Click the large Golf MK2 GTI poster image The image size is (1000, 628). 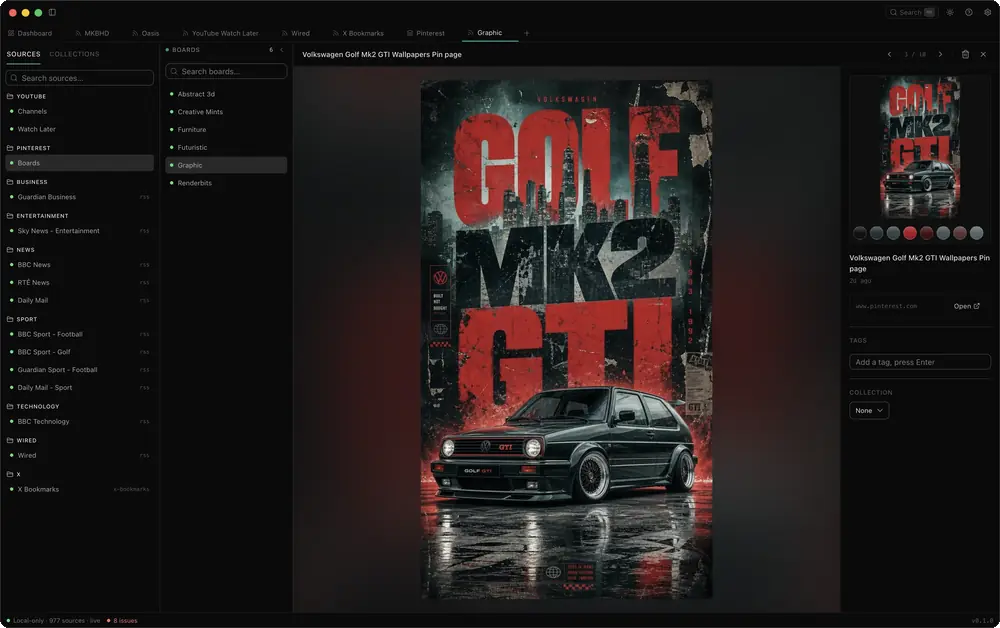click(x=566, y=339)
